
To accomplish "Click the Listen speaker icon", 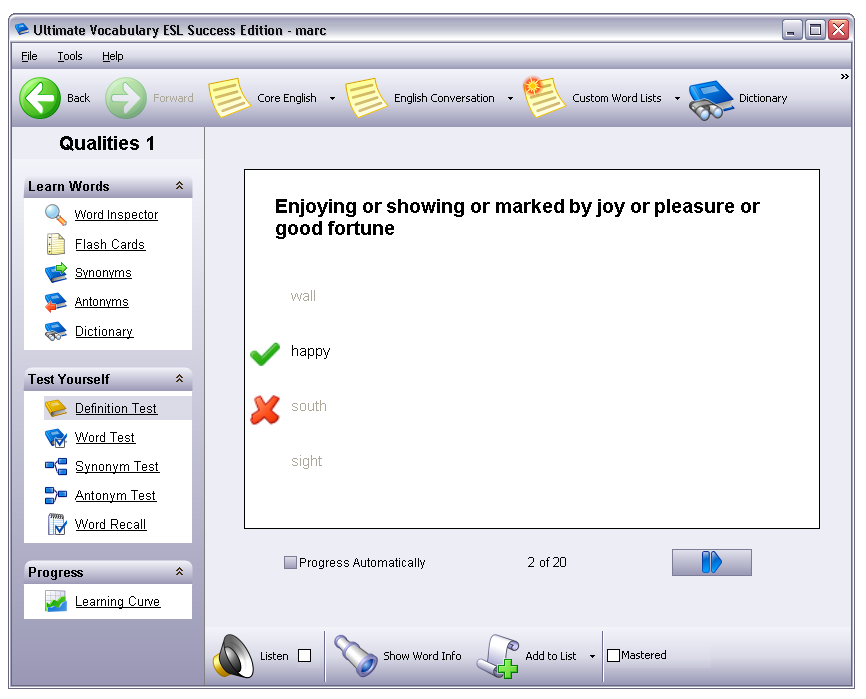I will 233,655.
